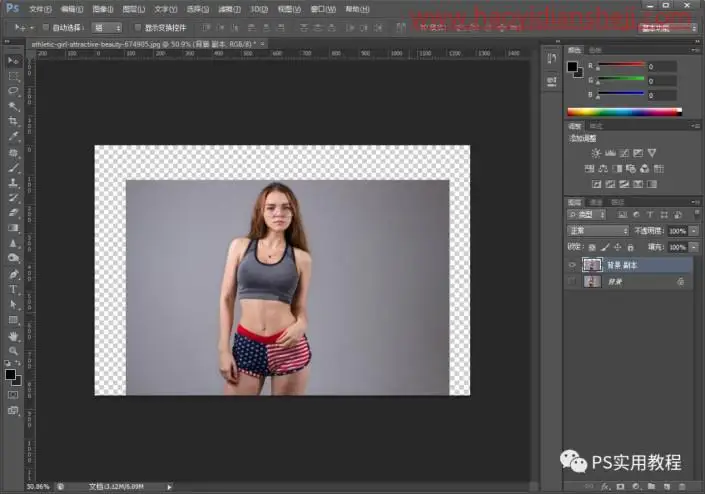This screenshot has width=705, height=494.
Task: Select the Horizontal Type tool
Action: (13, 289)
